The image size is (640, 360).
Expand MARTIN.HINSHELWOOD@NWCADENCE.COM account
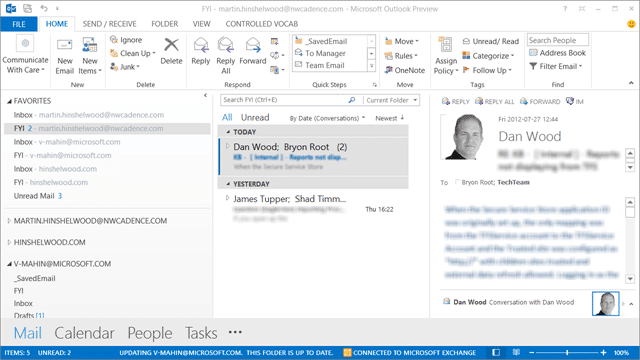[x=9, y=221]
